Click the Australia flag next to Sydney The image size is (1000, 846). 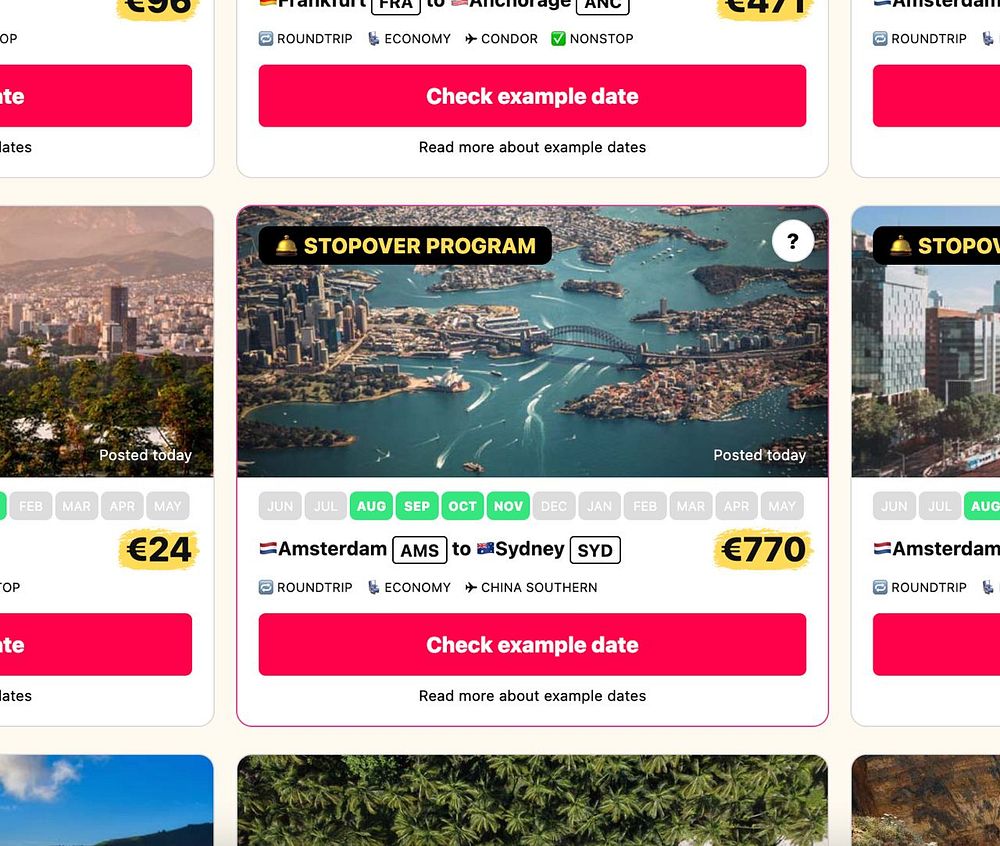(x=485, y=548)
